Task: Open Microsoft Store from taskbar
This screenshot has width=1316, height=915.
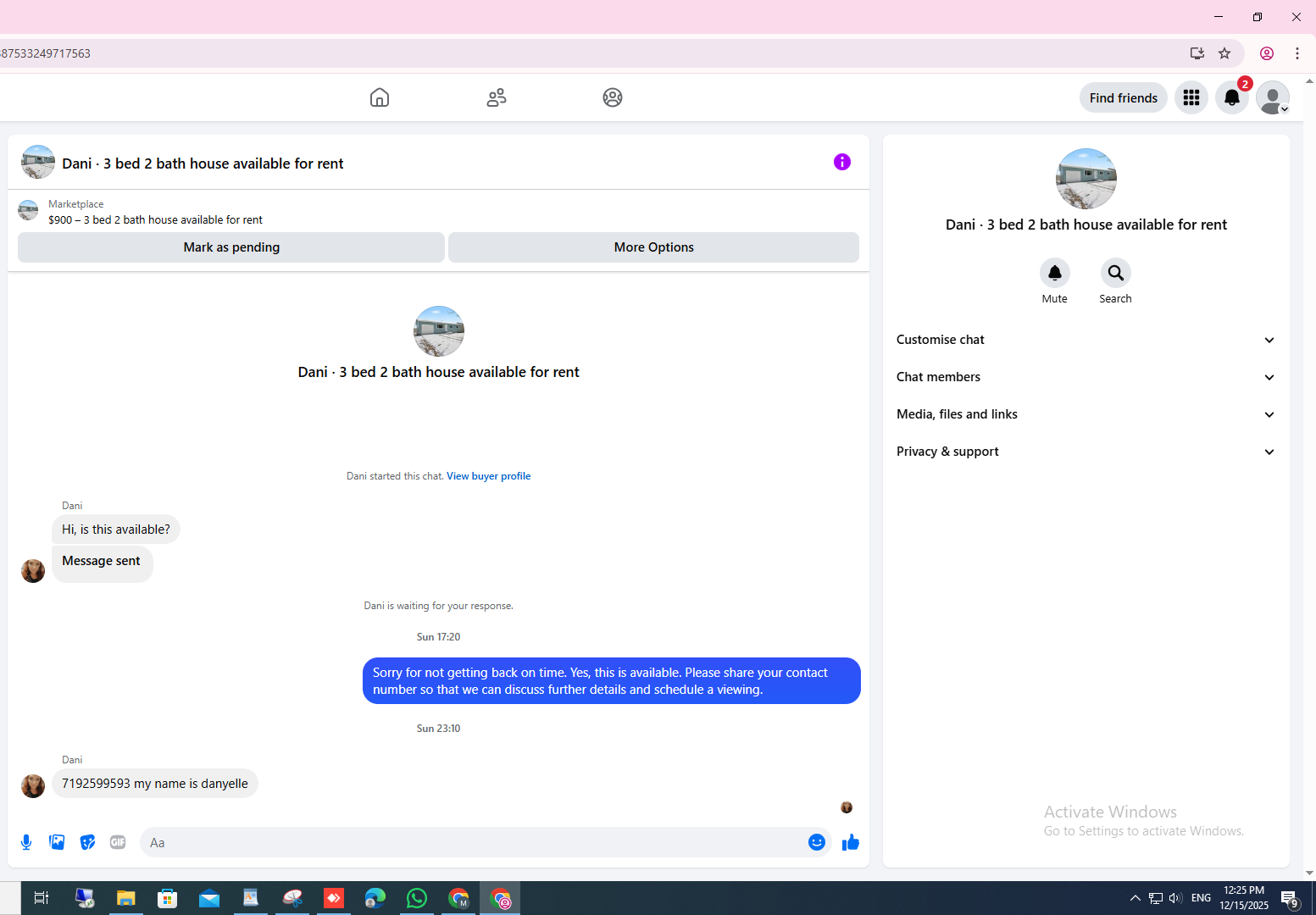Action: tap(167, 898)
